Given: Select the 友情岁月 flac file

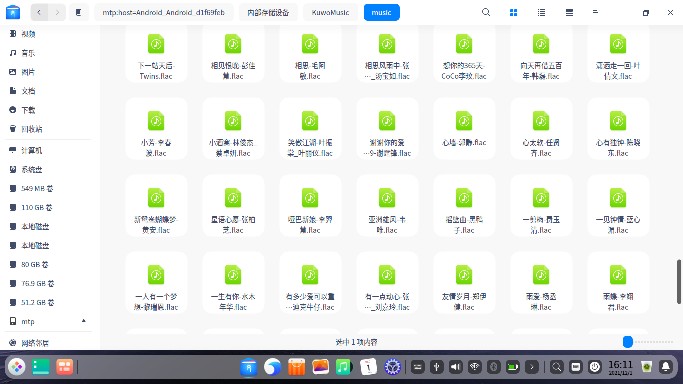Looking at the screenshot, I should pyautogui.click(x=464, y=283).
